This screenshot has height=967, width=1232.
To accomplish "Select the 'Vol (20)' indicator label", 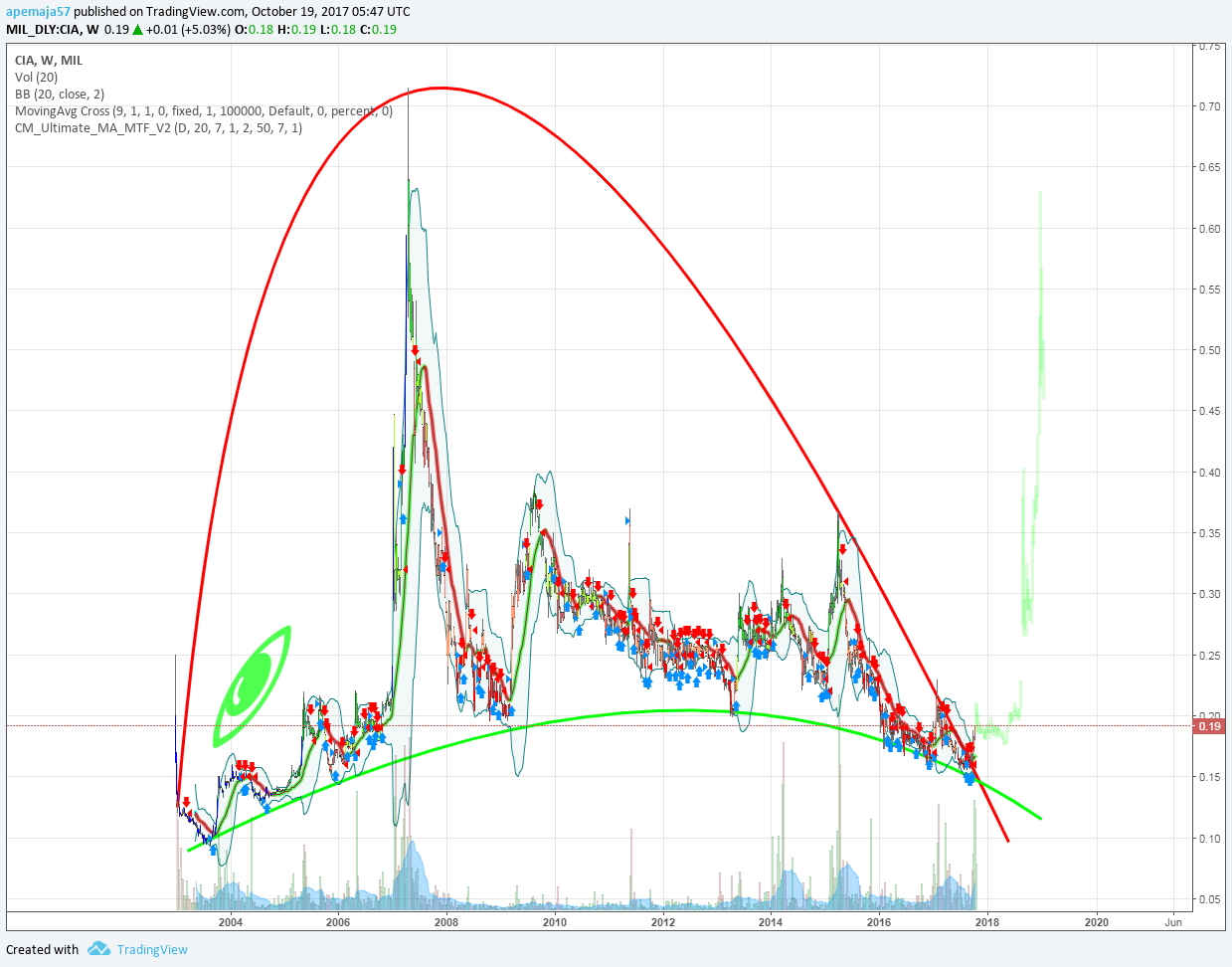I will click(36, 77).
